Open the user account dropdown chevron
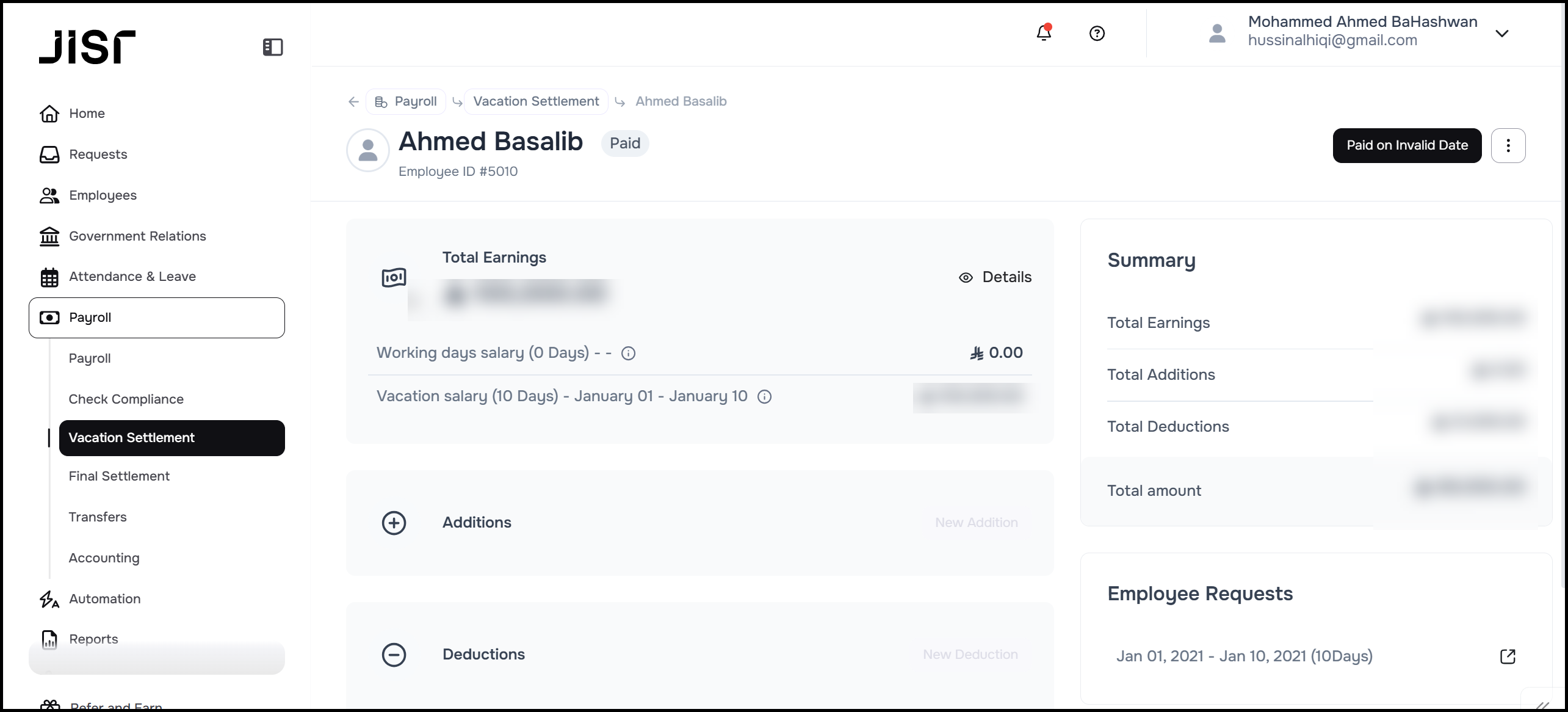Viewport: 1568px width, 712px height. click(1502, 34)
